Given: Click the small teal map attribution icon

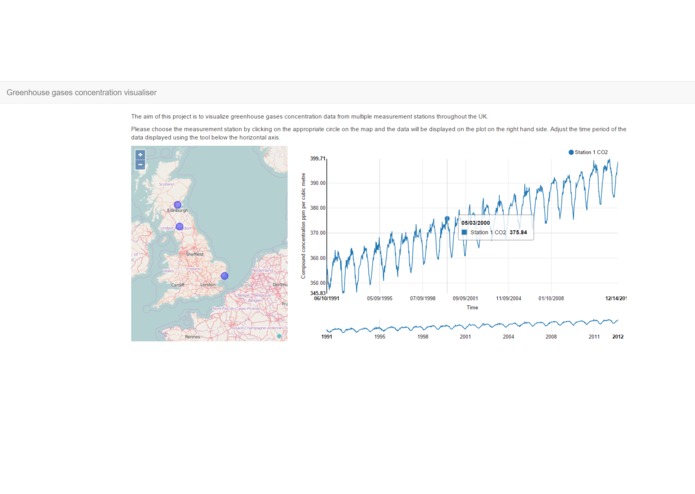Looking at the screenshot, I should (x=279, y=336).
